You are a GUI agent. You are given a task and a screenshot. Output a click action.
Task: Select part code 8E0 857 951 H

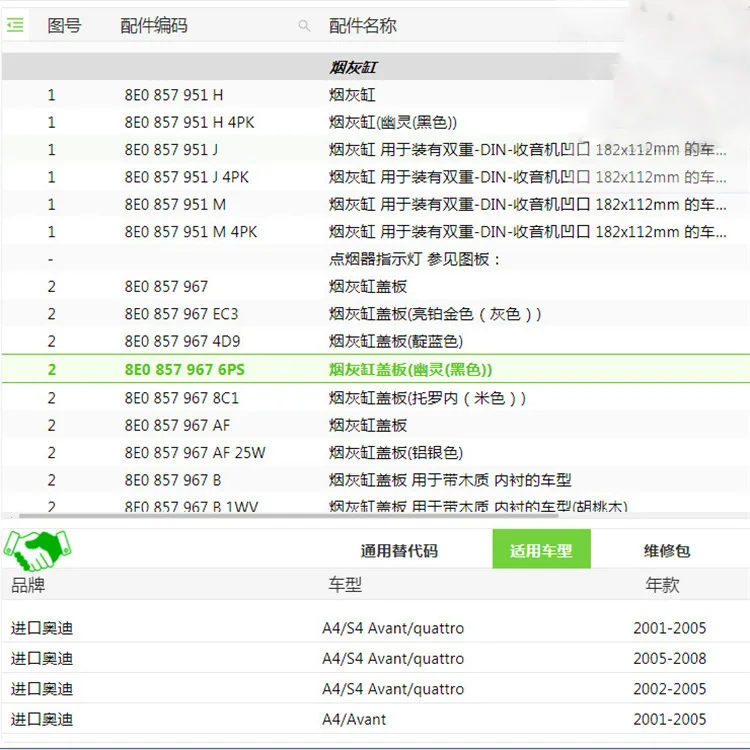pyautogui.click(x=174, y=95)
